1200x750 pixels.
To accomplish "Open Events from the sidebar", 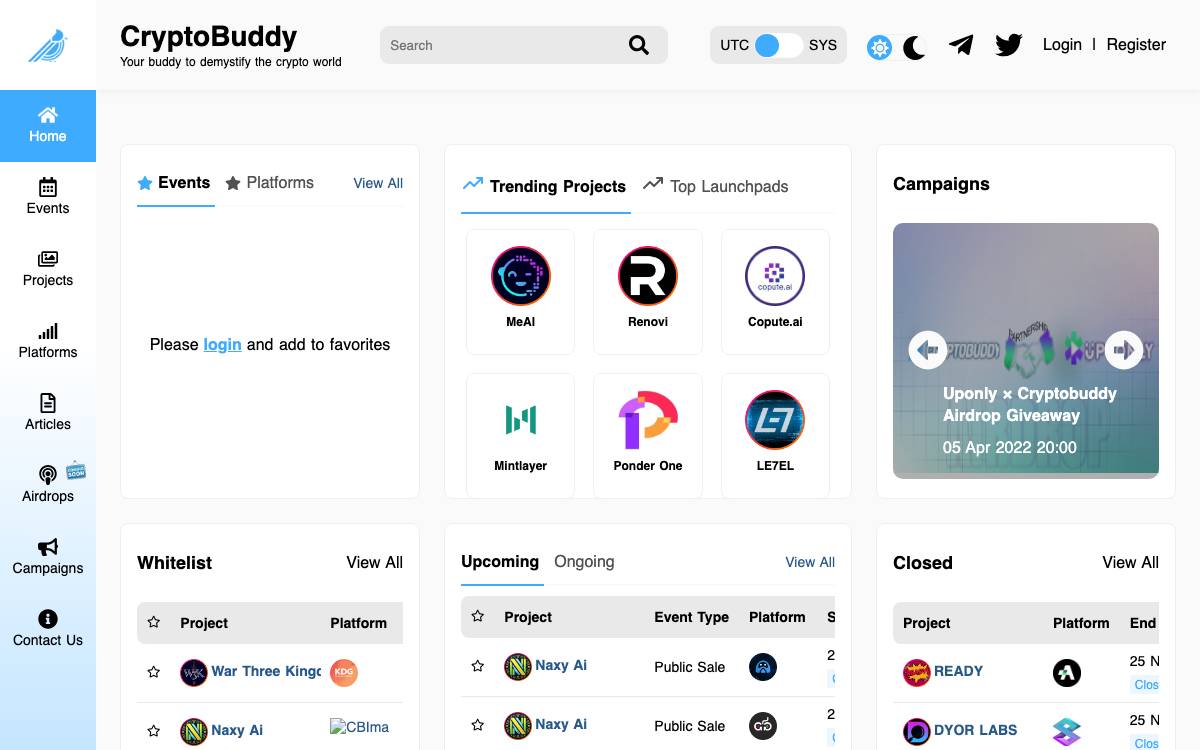I will point(48,197).
